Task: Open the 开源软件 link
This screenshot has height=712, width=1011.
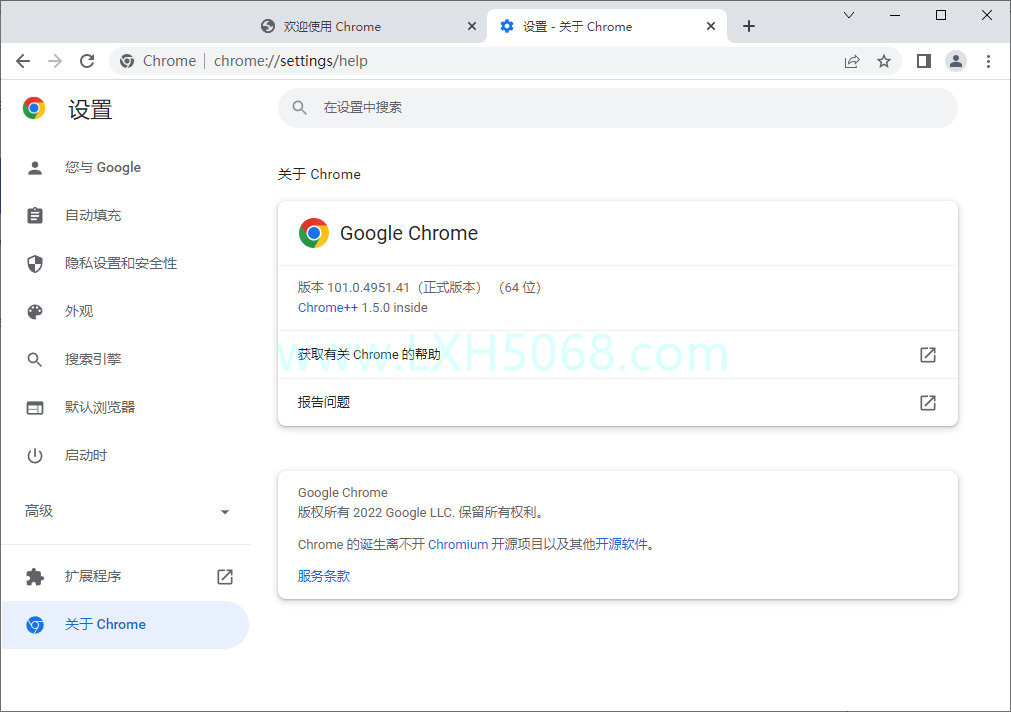Action: tap(622, 544)
